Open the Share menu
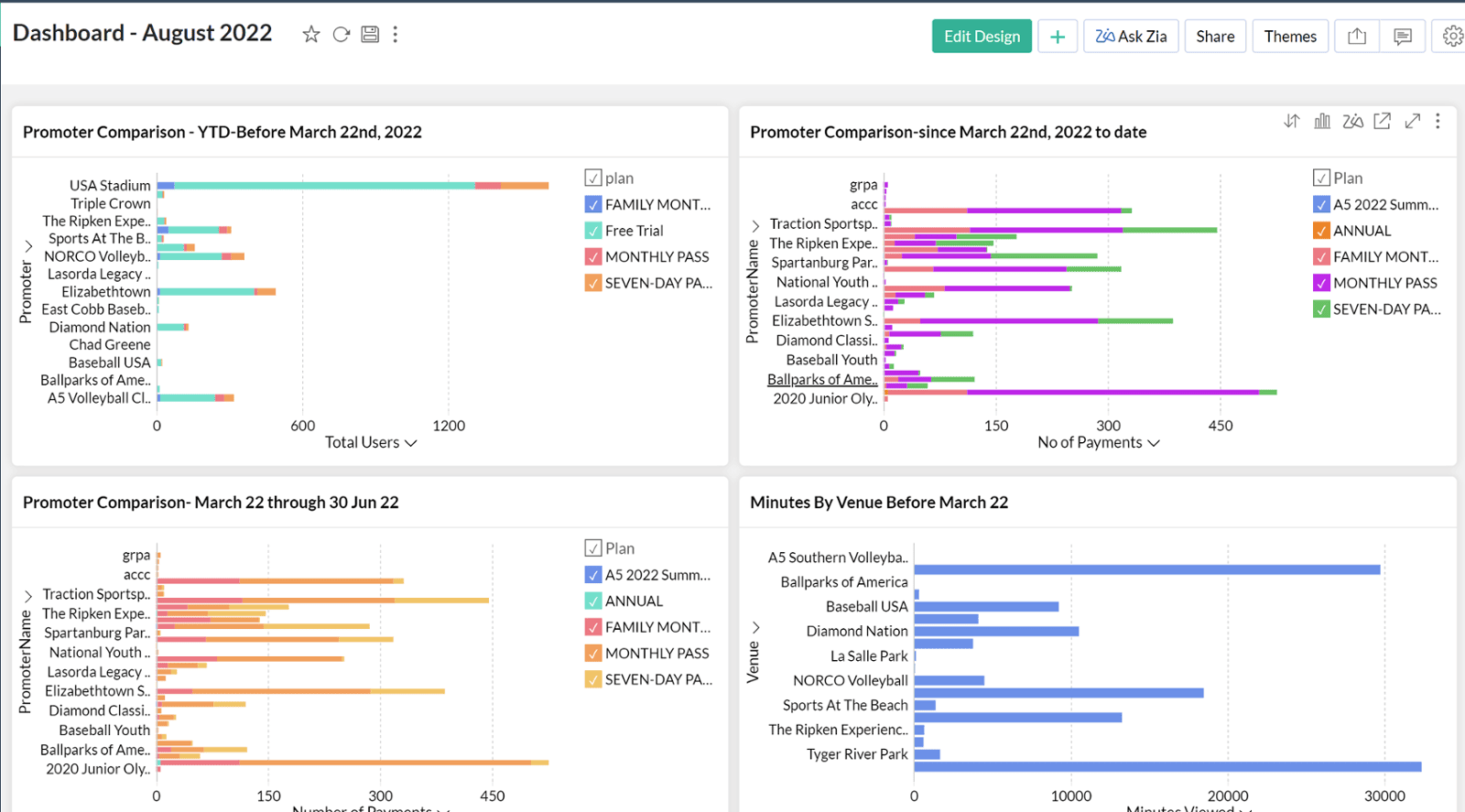Screen dimensions: 1465x812 (1215, 37)
